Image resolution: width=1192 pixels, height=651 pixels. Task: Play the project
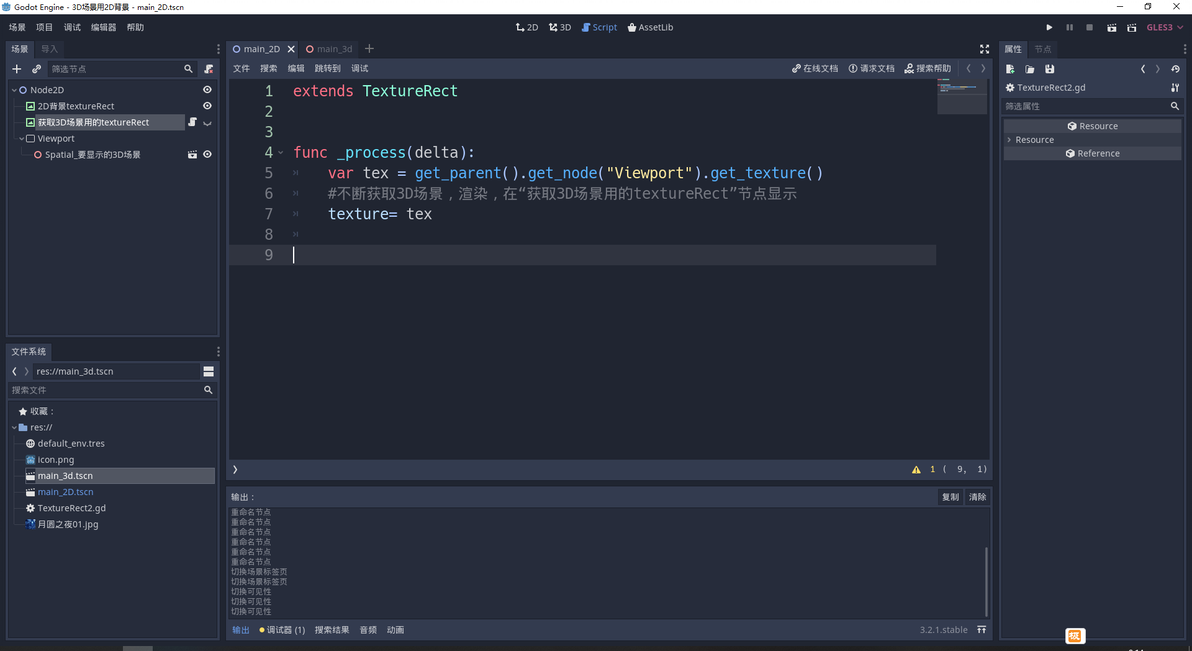(x=1049, y=27)
